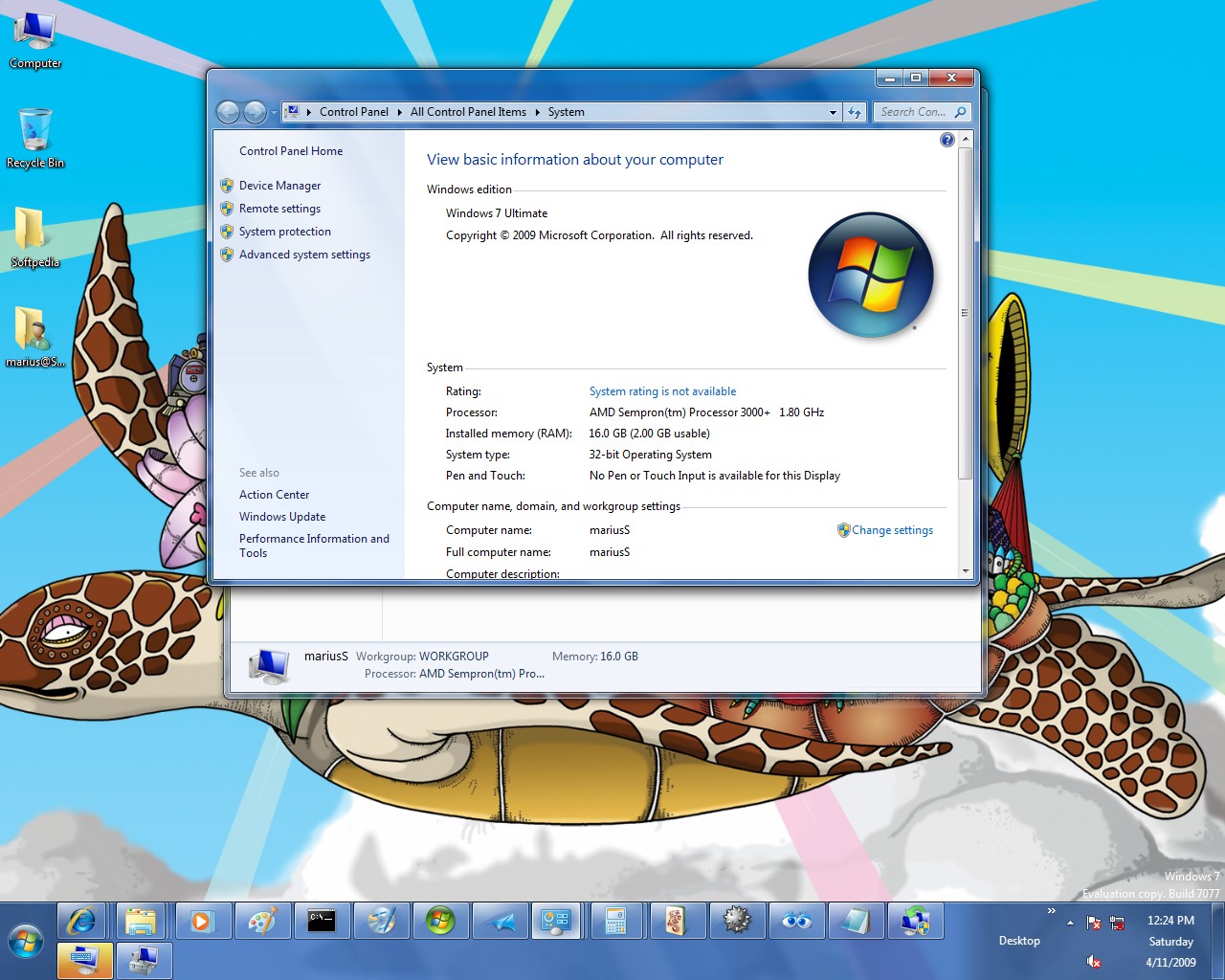Open Device Manager link

click(279, 186)
